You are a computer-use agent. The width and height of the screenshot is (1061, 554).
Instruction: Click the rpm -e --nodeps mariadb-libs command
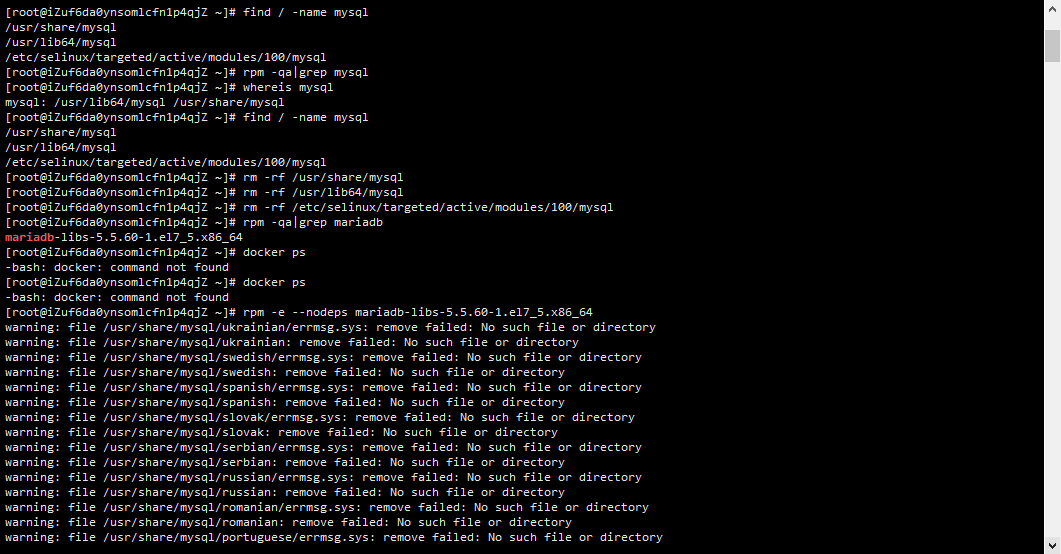[417, 313]
